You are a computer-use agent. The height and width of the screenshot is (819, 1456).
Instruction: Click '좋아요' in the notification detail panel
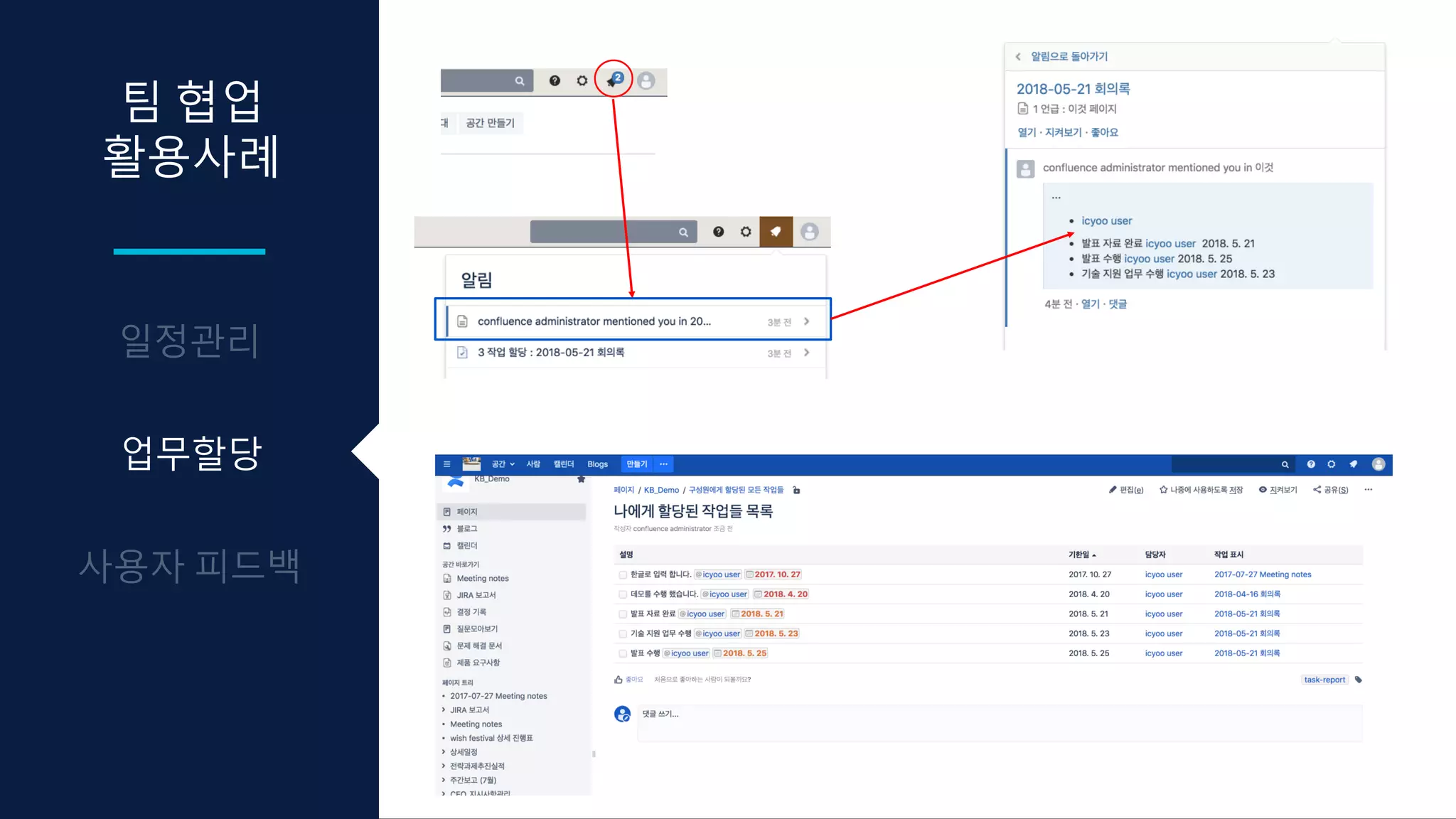coord(1104,132)
